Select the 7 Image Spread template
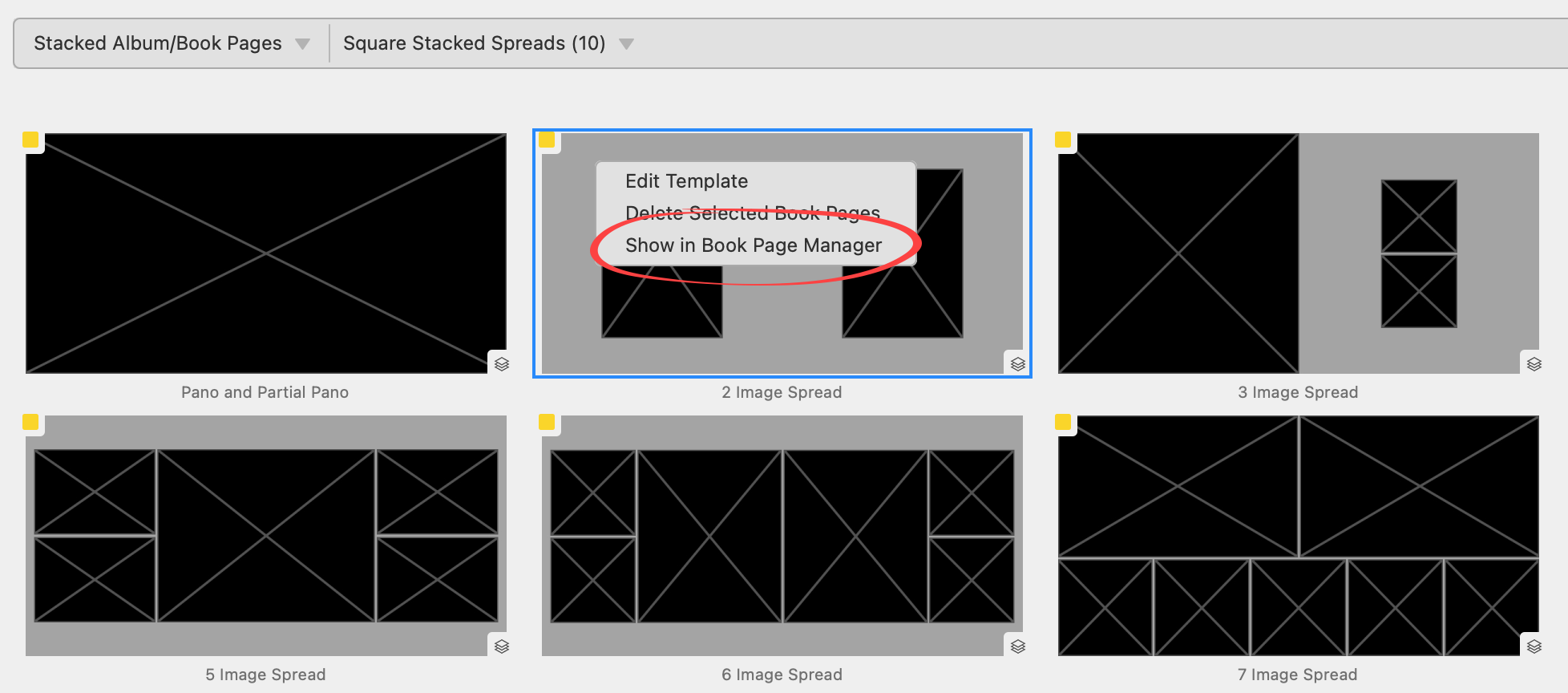Viewport: 1568px width, 693px height. coord(1298,536)
